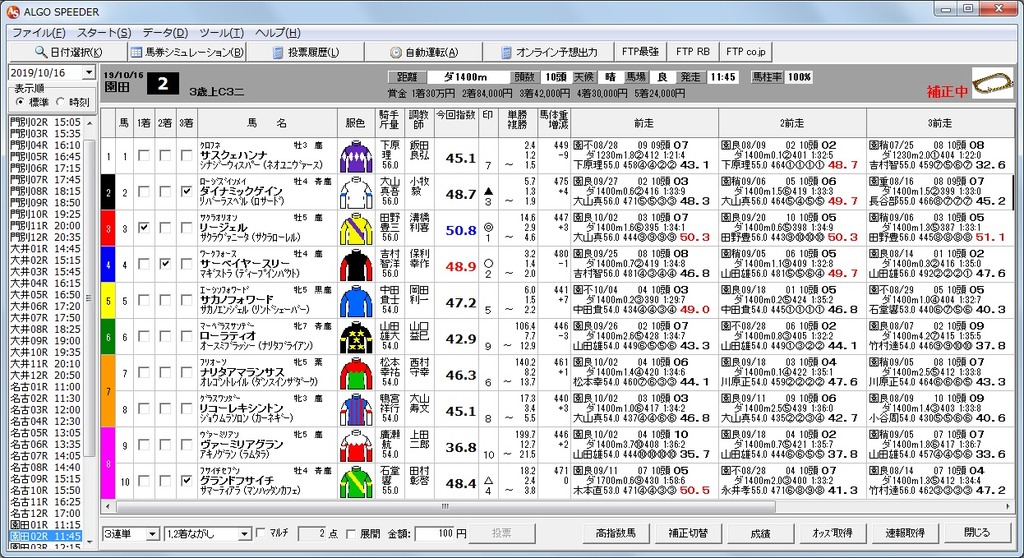This screenshot has height=558, width=1024.
Task: Click the オッズ取得 button
Action: [832, 533]
